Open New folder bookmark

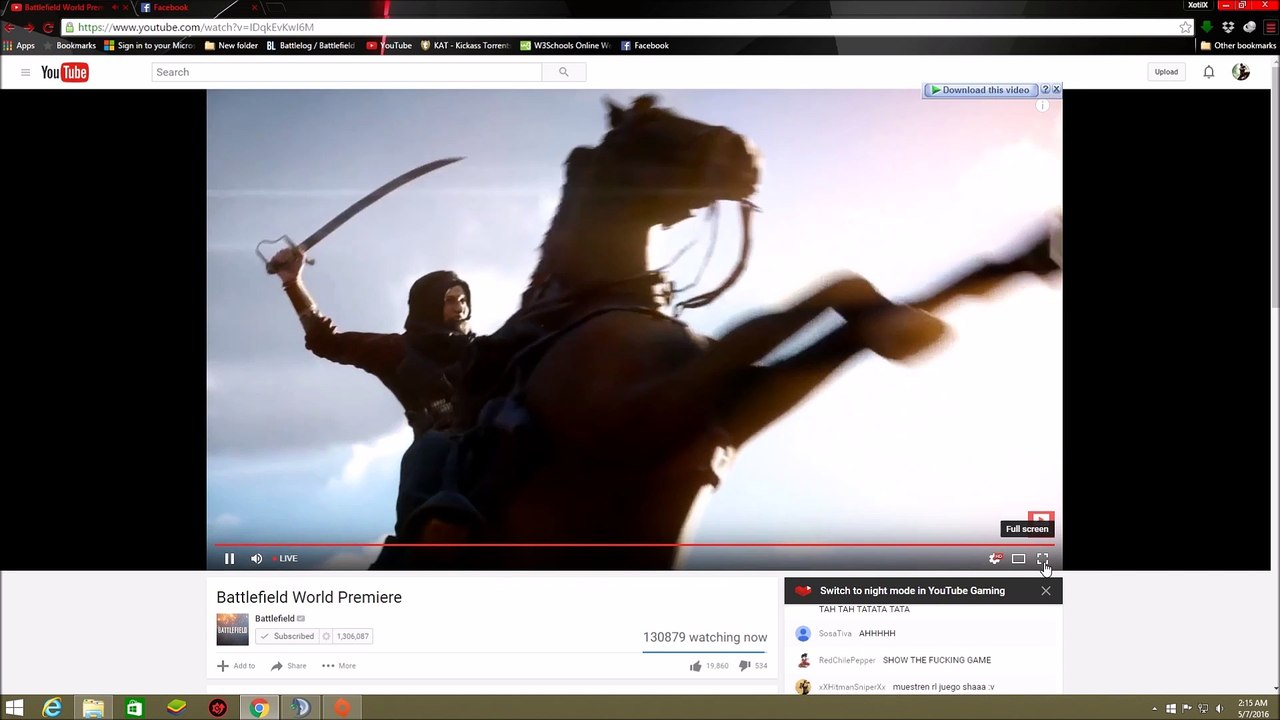[x=231, y=45]
